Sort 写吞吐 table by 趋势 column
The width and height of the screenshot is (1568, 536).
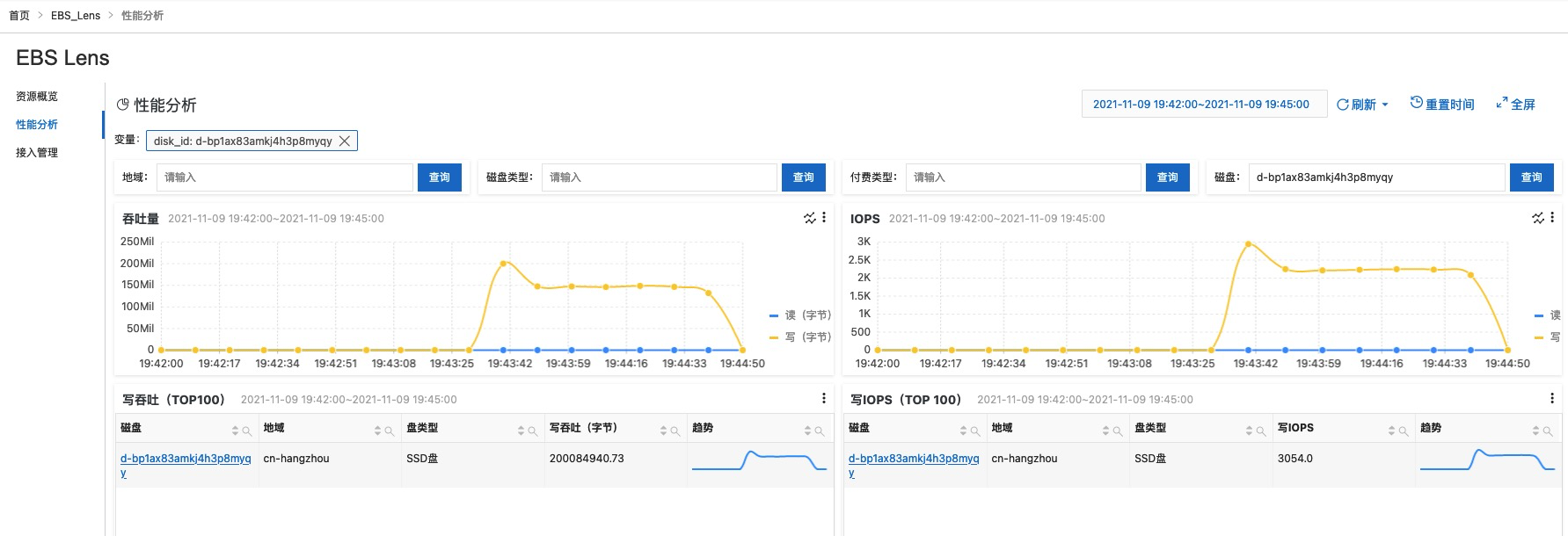coord(807,430)
